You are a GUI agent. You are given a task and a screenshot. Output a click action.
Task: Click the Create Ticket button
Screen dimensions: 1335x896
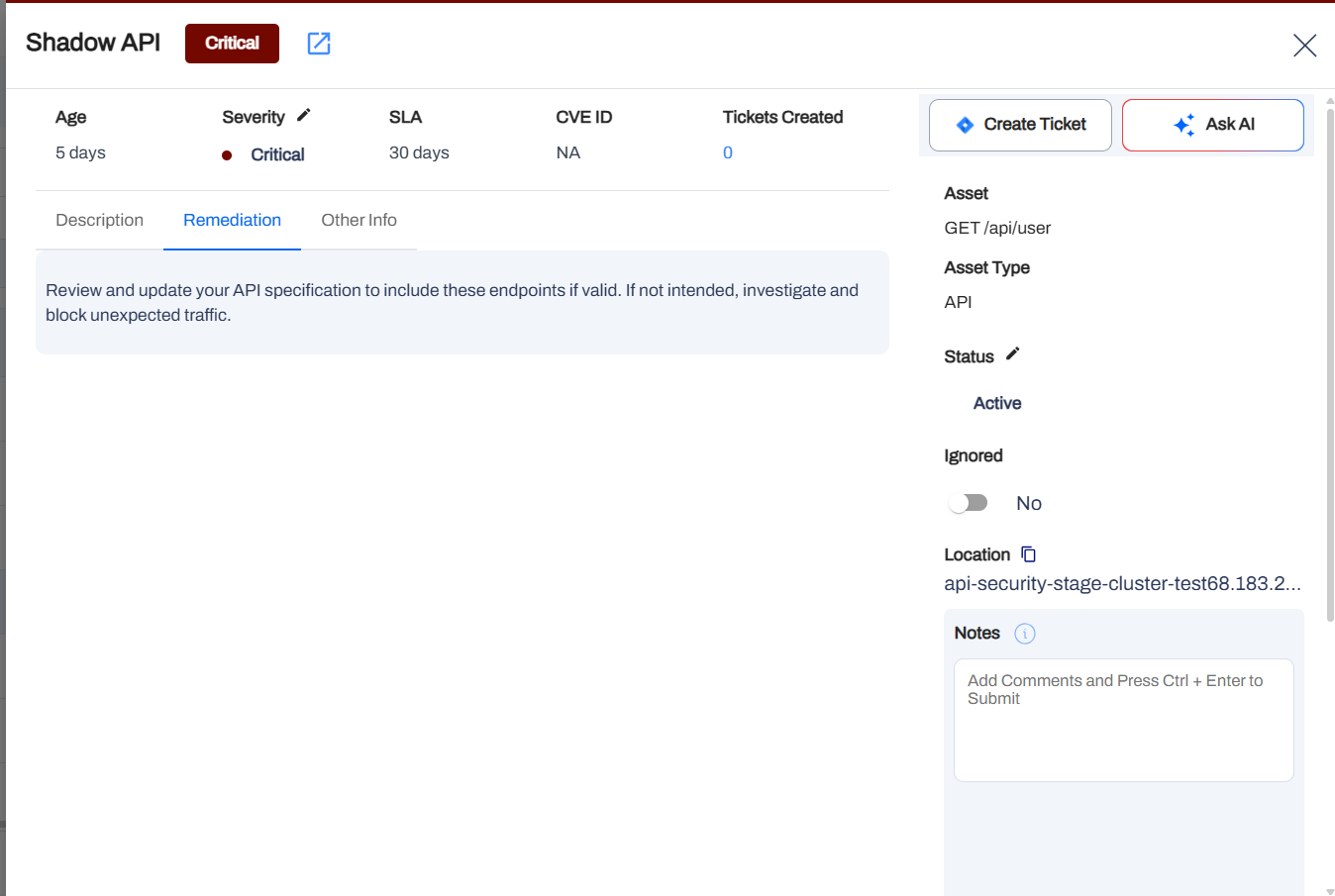click(1020, 125)
